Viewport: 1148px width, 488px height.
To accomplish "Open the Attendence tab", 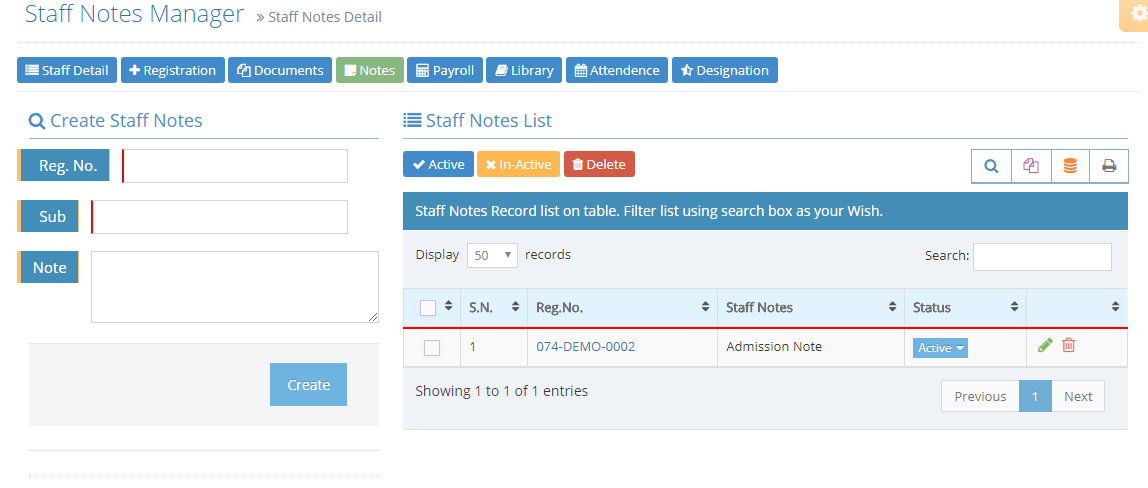I will click(x=617, y=70).
